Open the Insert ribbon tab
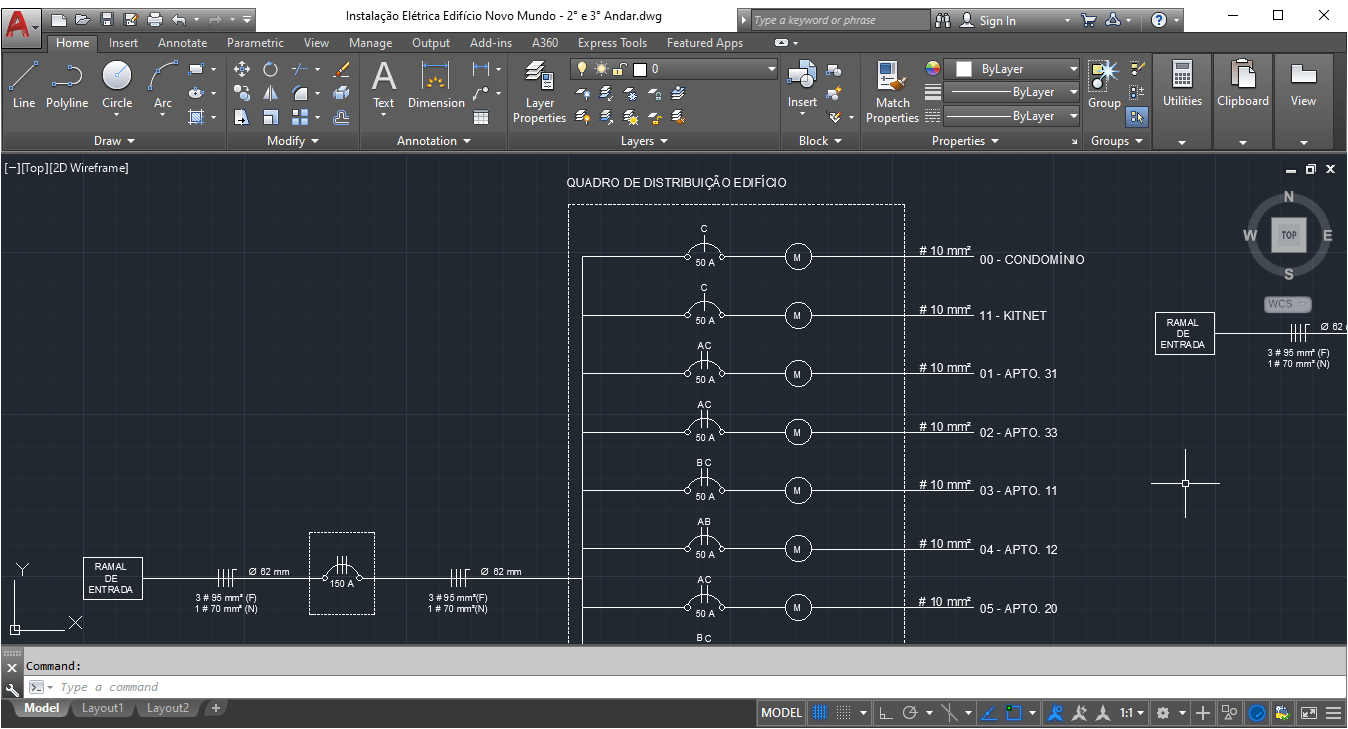Screen dimensions: 1348x729 click(x=124, y=43)
